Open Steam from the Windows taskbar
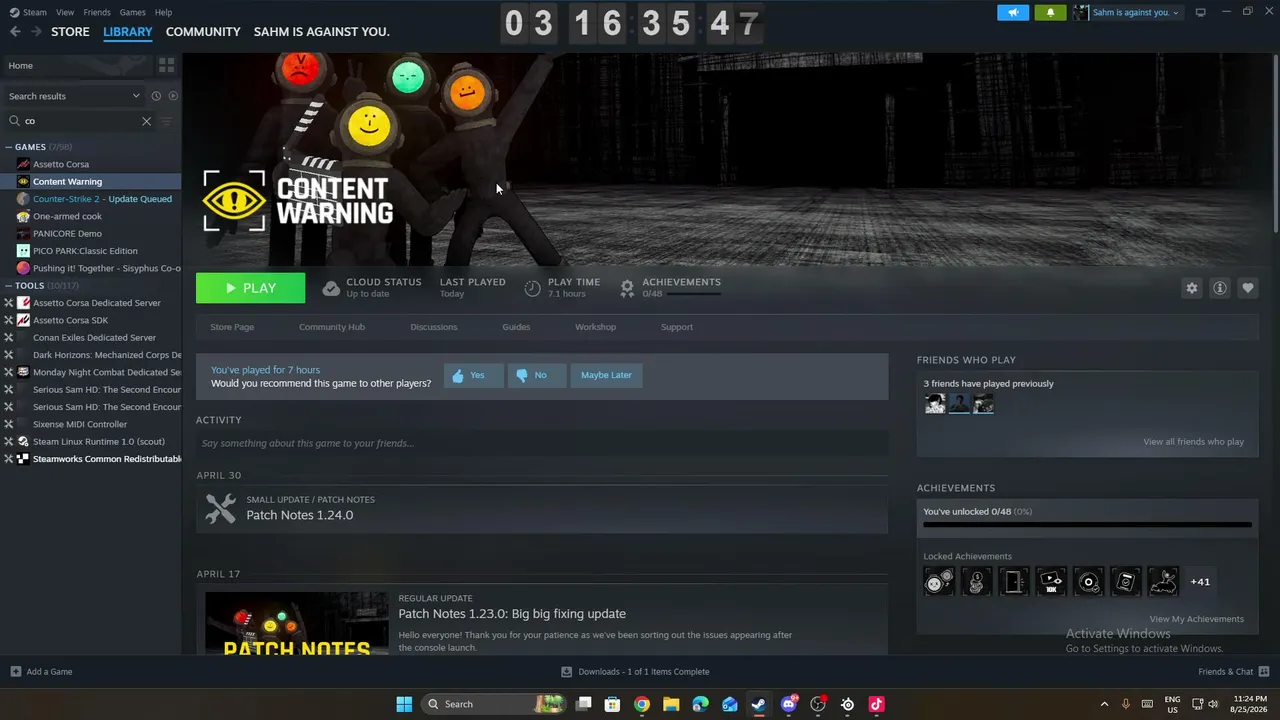The height and width of the screenshot is (720, 1280). [x=759, y=704]
